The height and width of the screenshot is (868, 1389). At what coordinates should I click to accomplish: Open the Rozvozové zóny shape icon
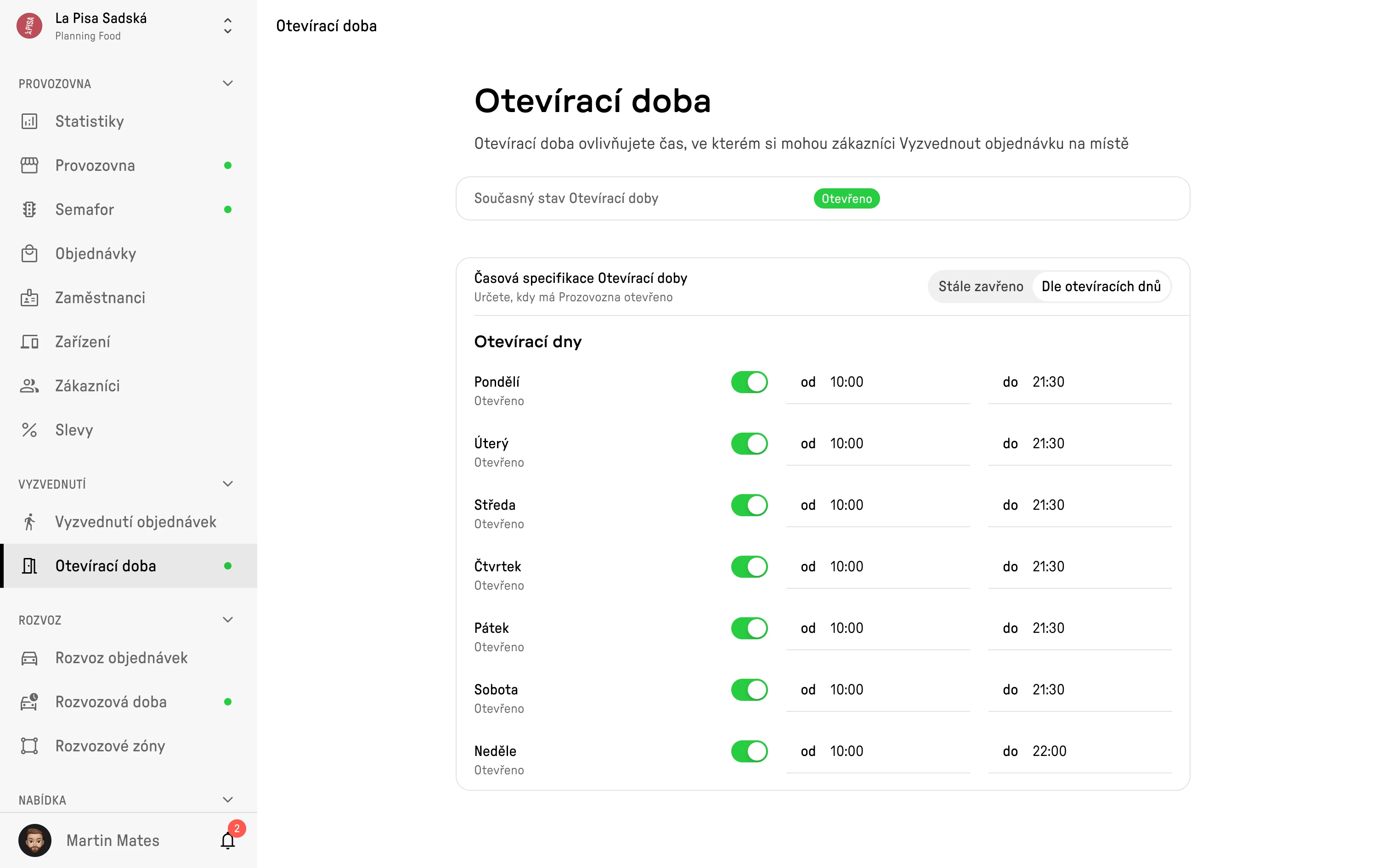tap(29, 746)
